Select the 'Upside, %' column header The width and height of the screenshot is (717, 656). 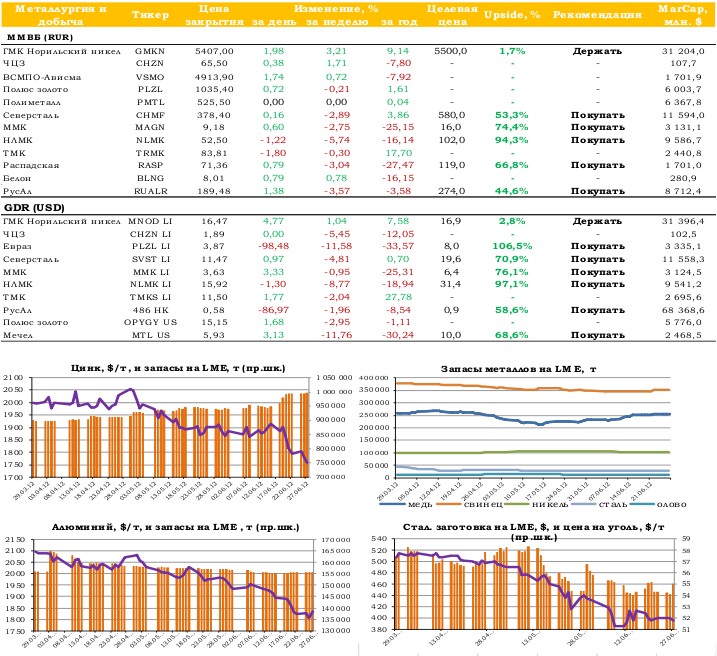tap(512, 15)
